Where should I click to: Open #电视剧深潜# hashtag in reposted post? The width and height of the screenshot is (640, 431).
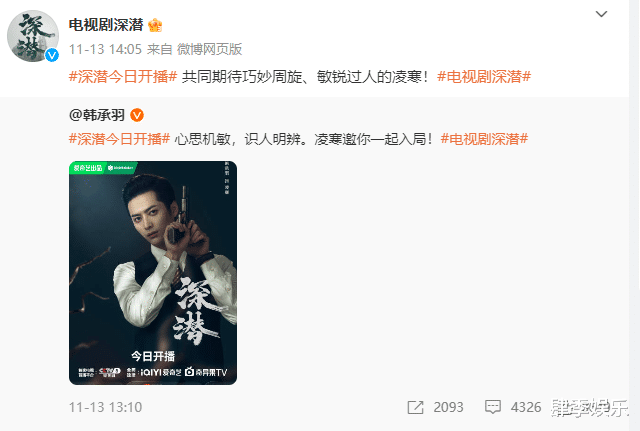(484, 139)
